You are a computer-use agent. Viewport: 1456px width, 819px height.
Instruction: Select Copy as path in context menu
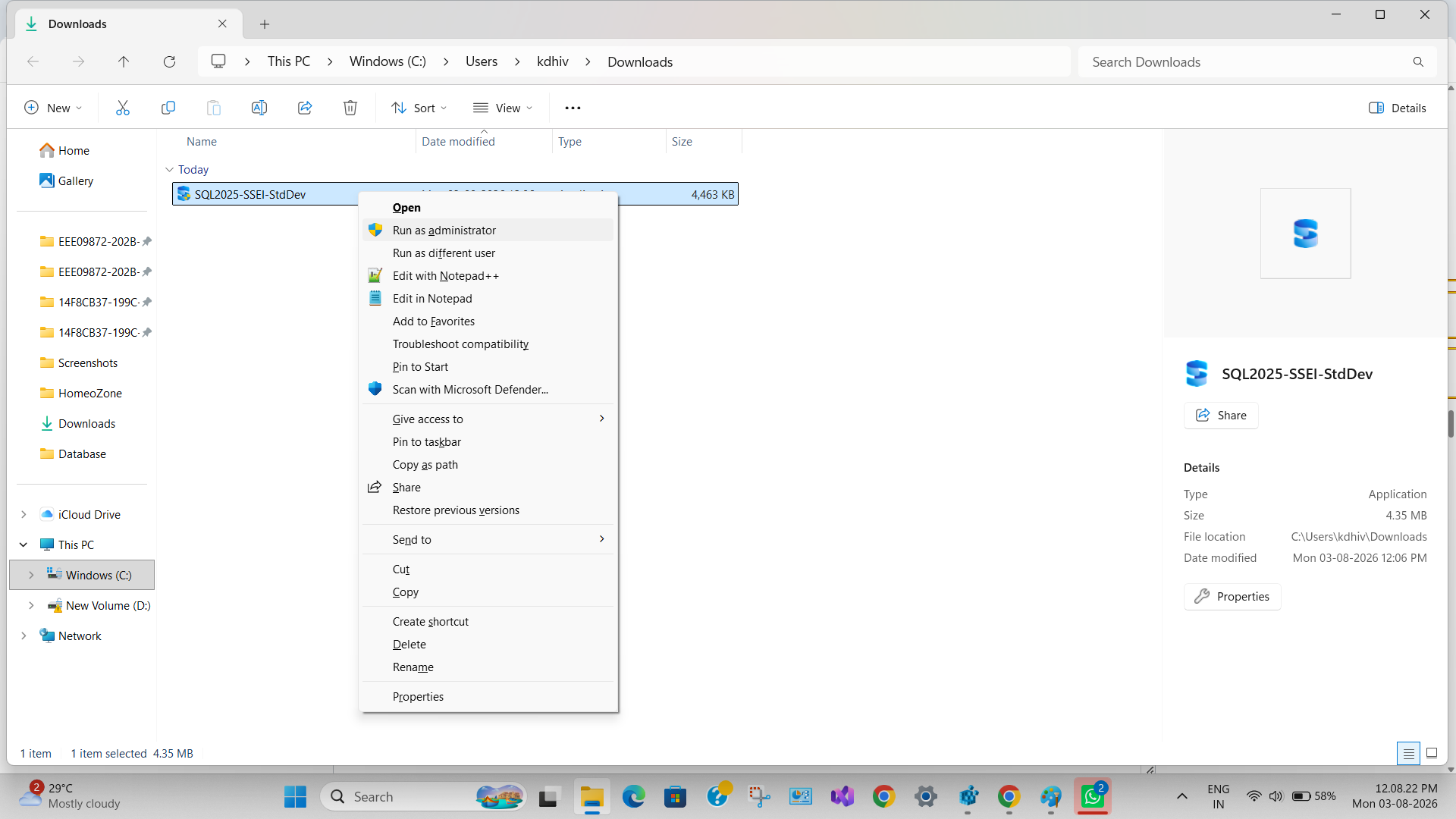pyautogui.click(x=488, y=464)
